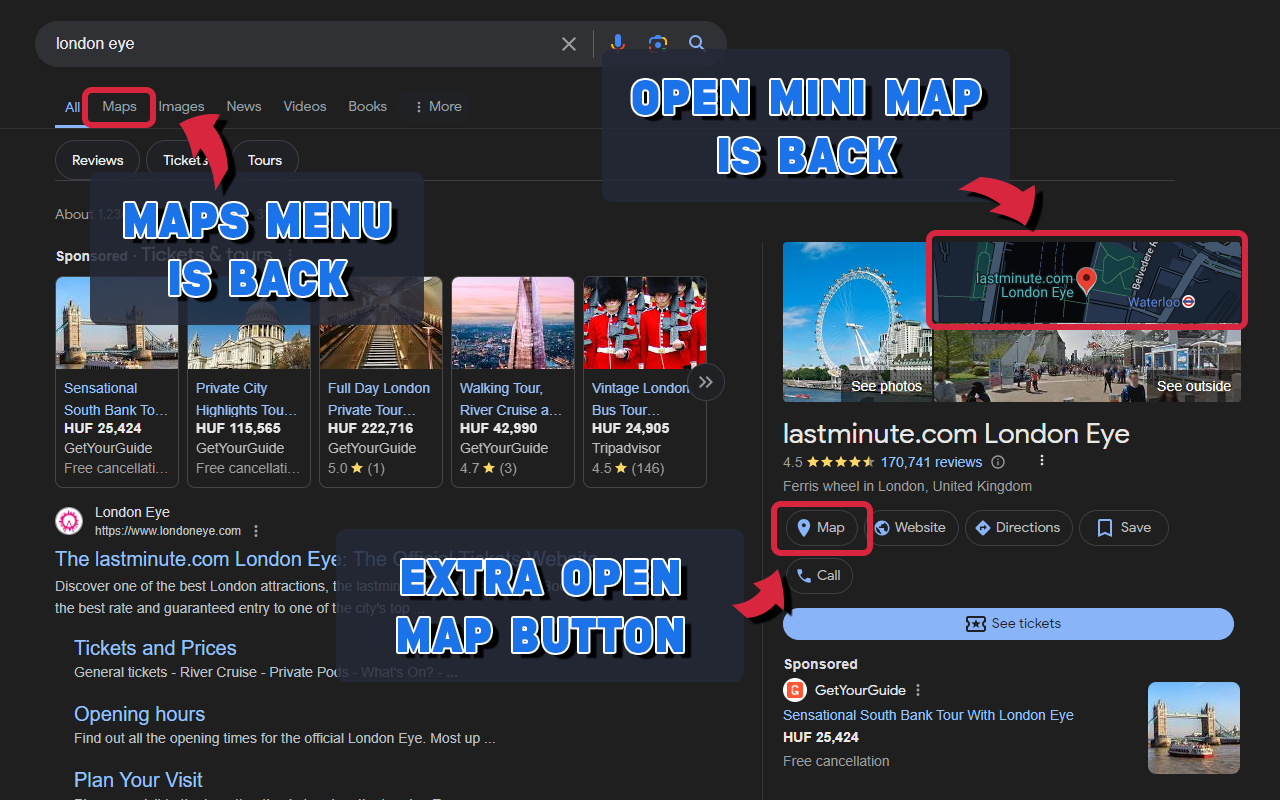Open the More search categories dropdown

tap(435, 106)
